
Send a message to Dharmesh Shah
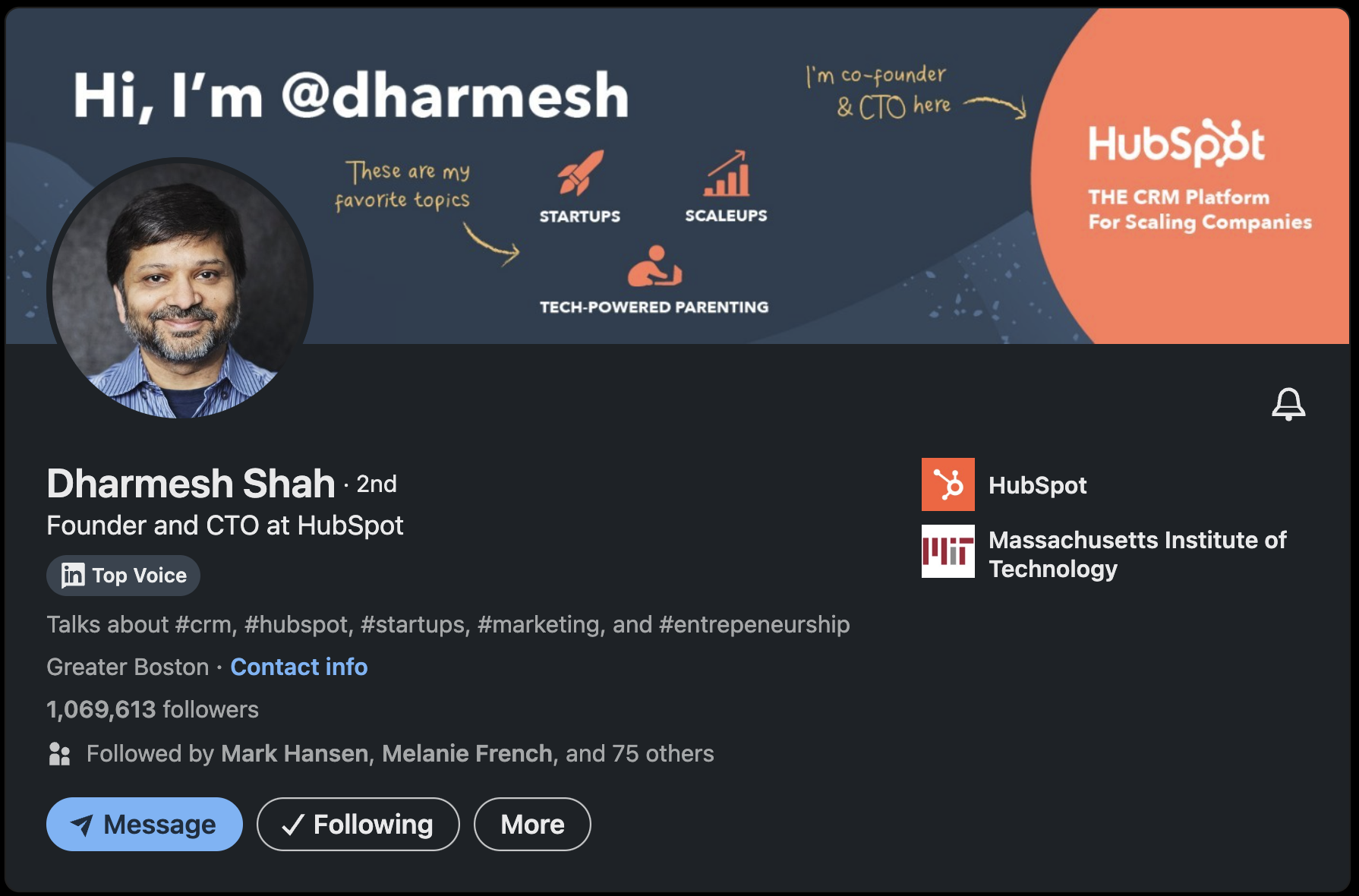[x=144, y=824]
